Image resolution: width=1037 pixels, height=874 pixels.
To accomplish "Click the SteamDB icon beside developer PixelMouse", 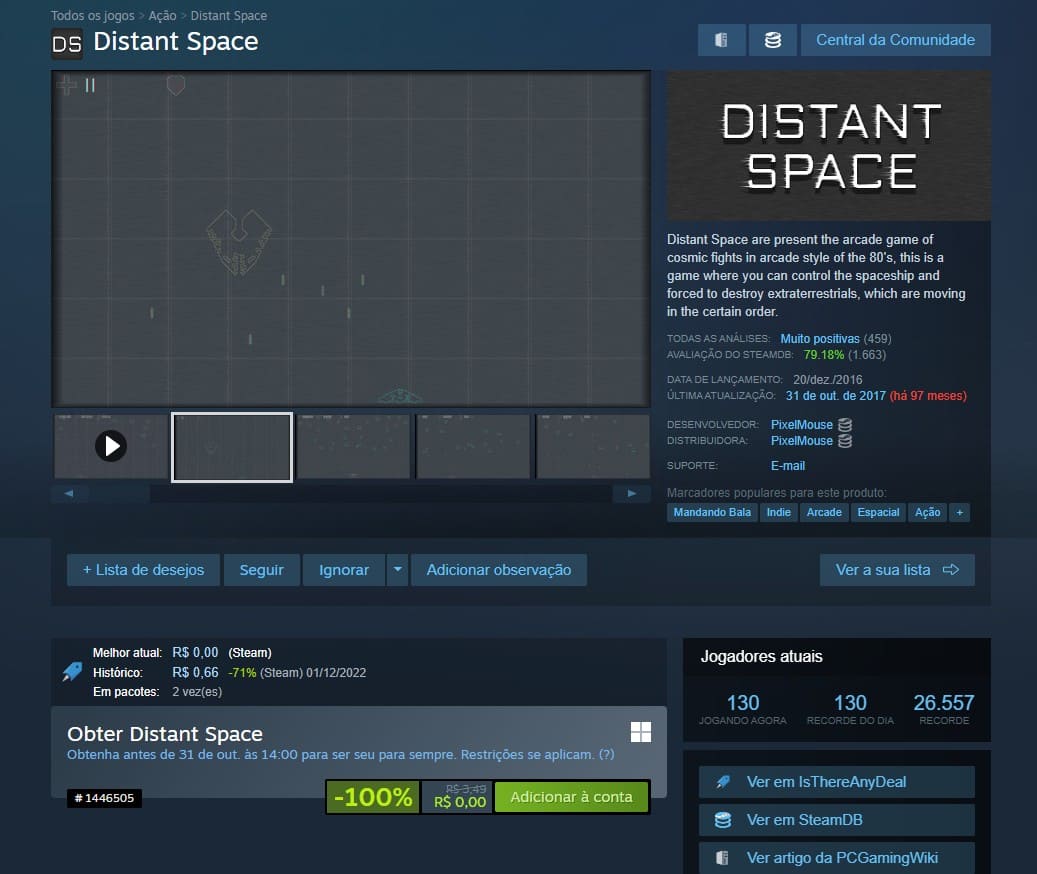I will point(845,425).
